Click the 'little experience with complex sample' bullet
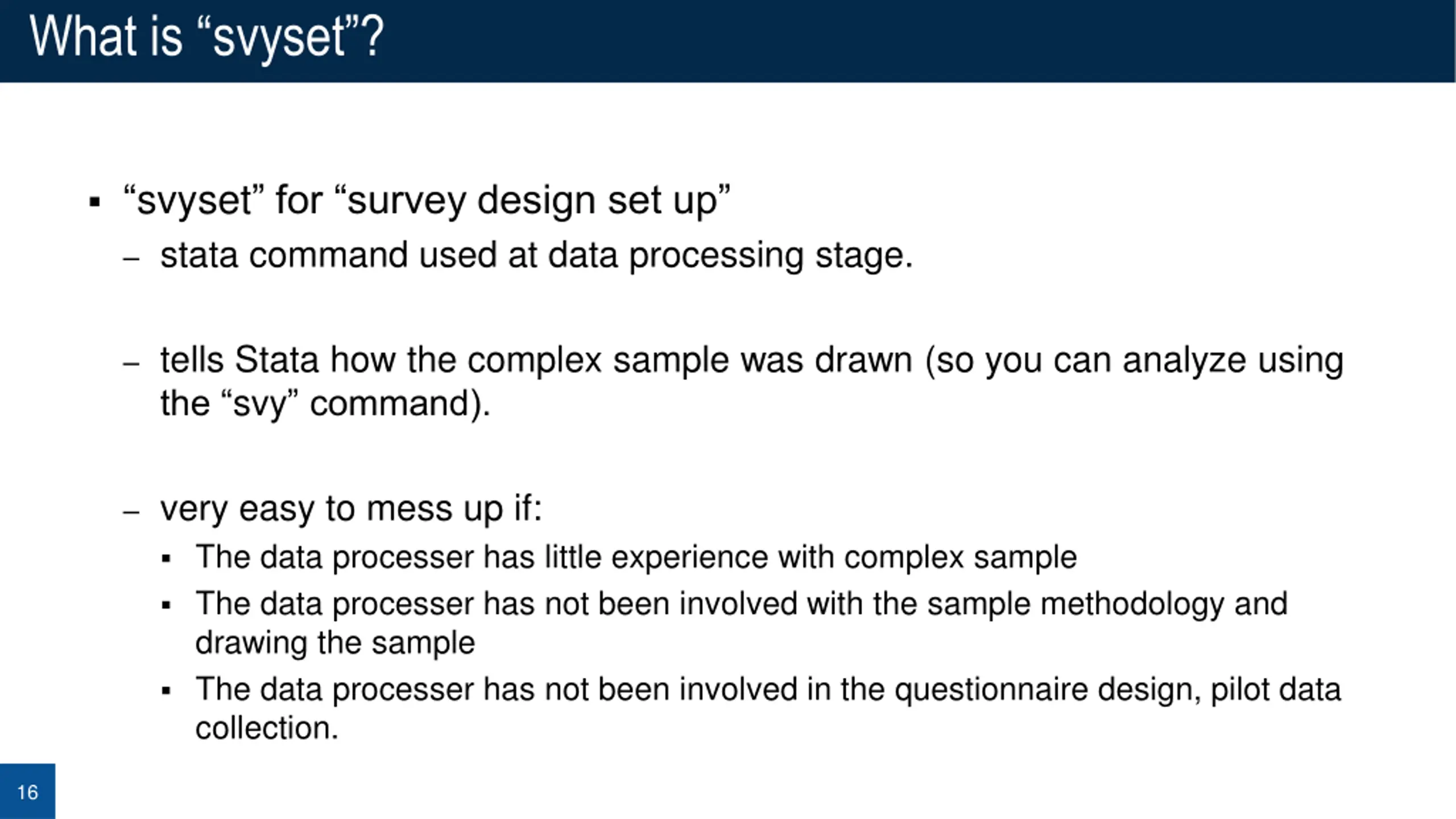Screen dimensions: 1456x819 click(x=636, y=557)
